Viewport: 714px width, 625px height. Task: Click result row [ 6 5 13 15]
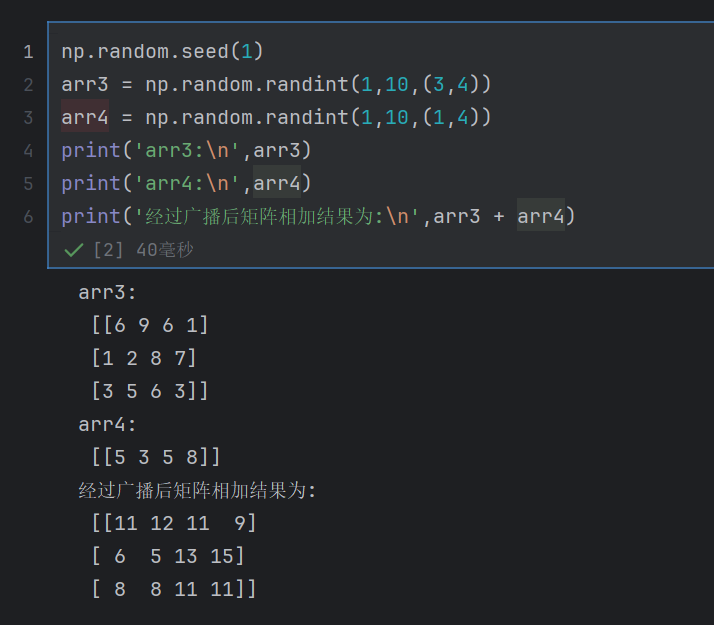(168, 556)
